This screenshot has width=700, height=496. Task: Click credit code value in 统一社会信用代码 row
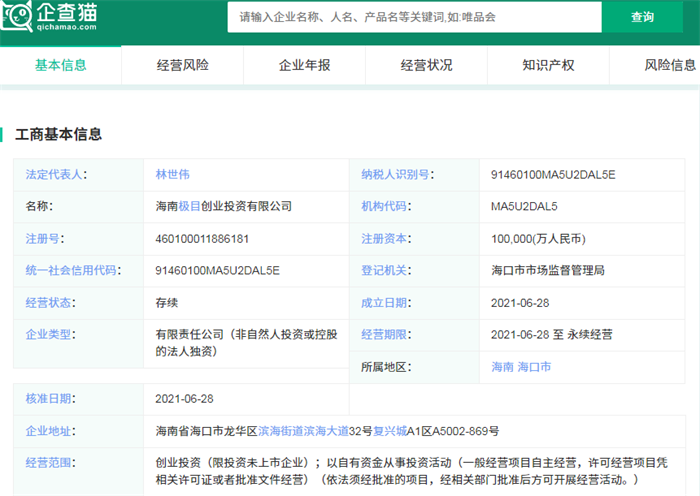click(x=217, y=271)
